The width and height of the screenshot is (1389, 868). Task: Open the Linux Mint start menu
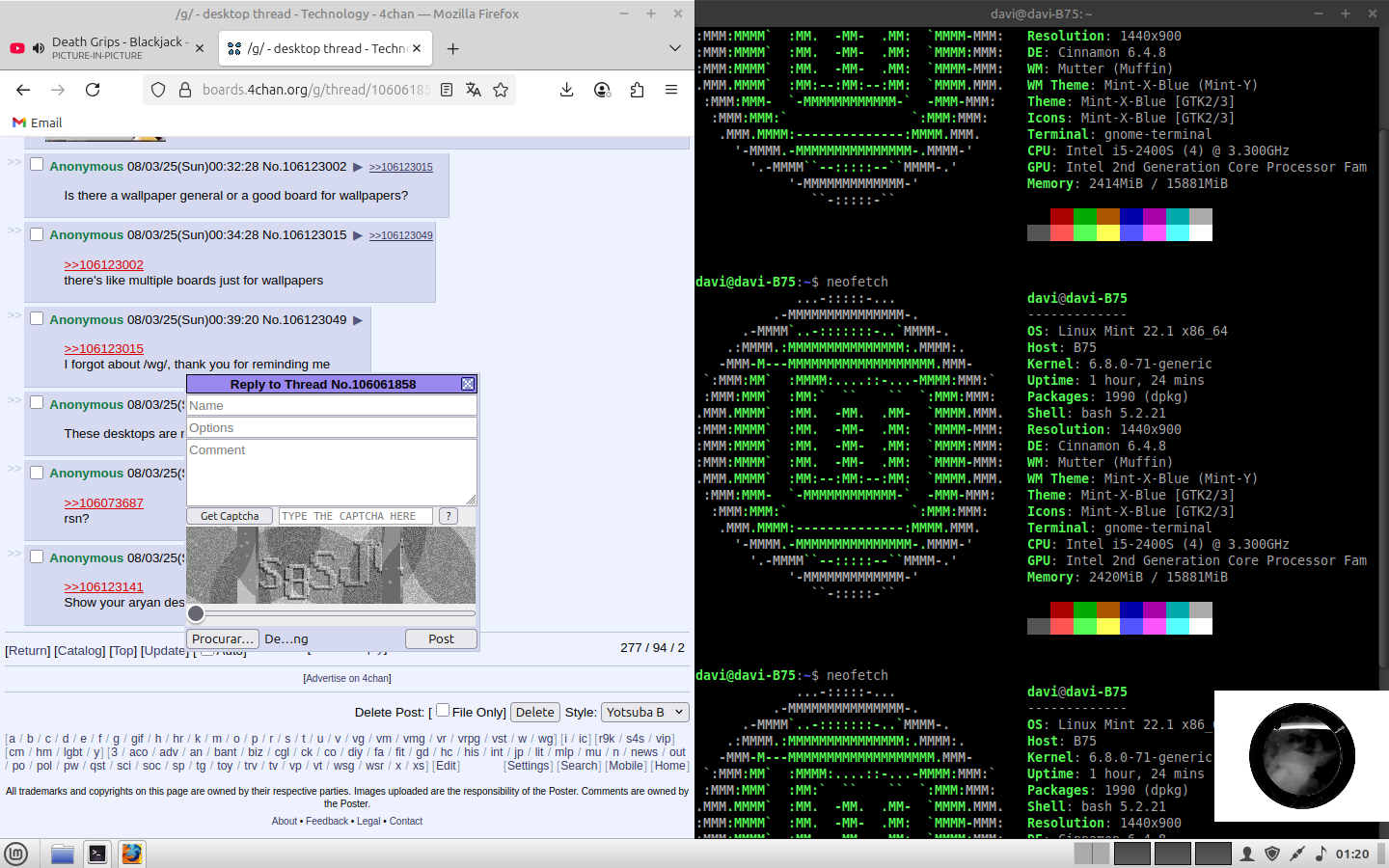[16, 854]
